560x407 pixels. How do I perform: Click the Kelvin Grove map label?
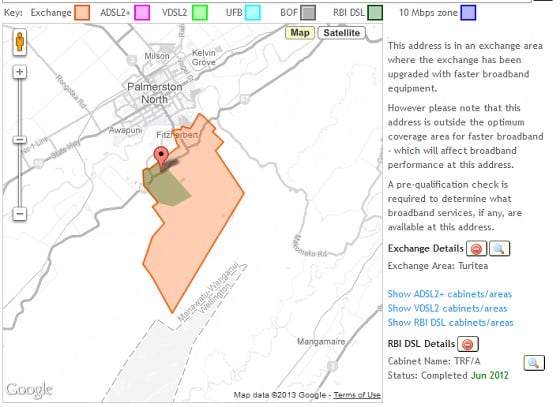pyautogui.click(x=204, y=57)
